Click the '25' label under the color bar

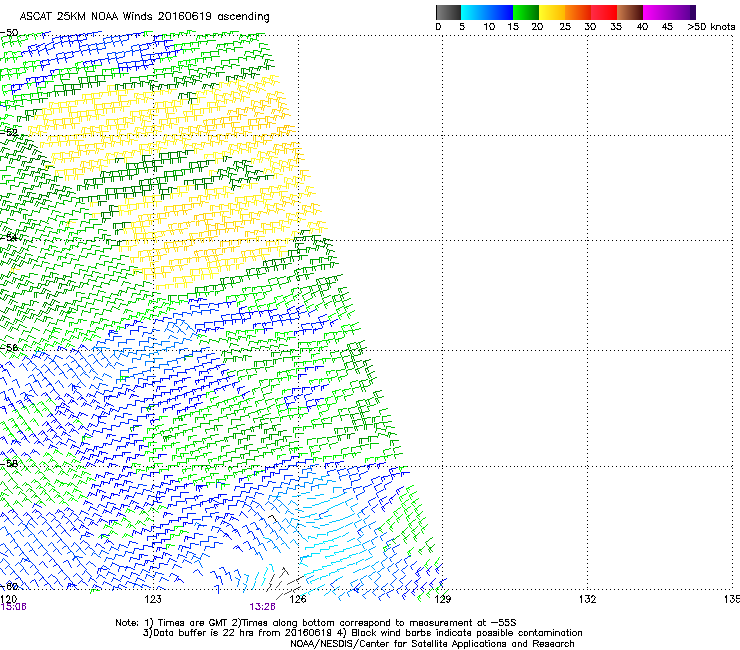point(565,27)
